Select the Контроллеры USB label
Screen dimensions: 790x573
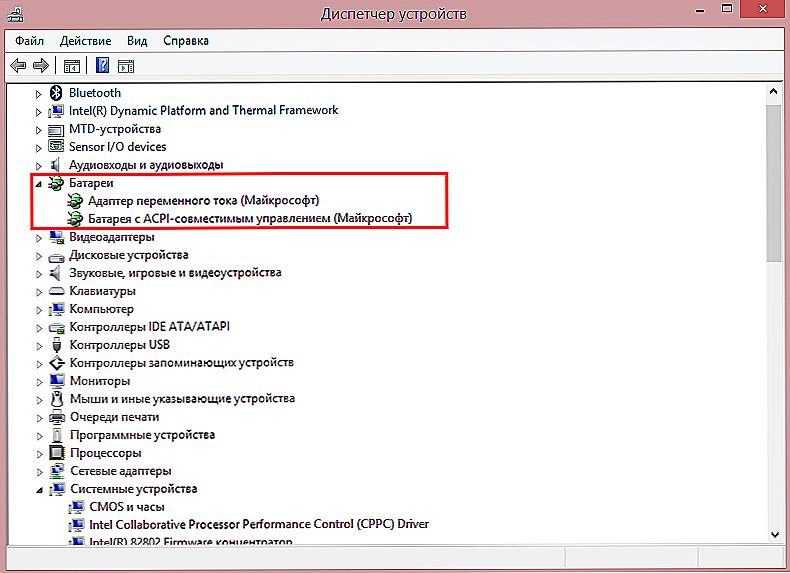[119, 345]
